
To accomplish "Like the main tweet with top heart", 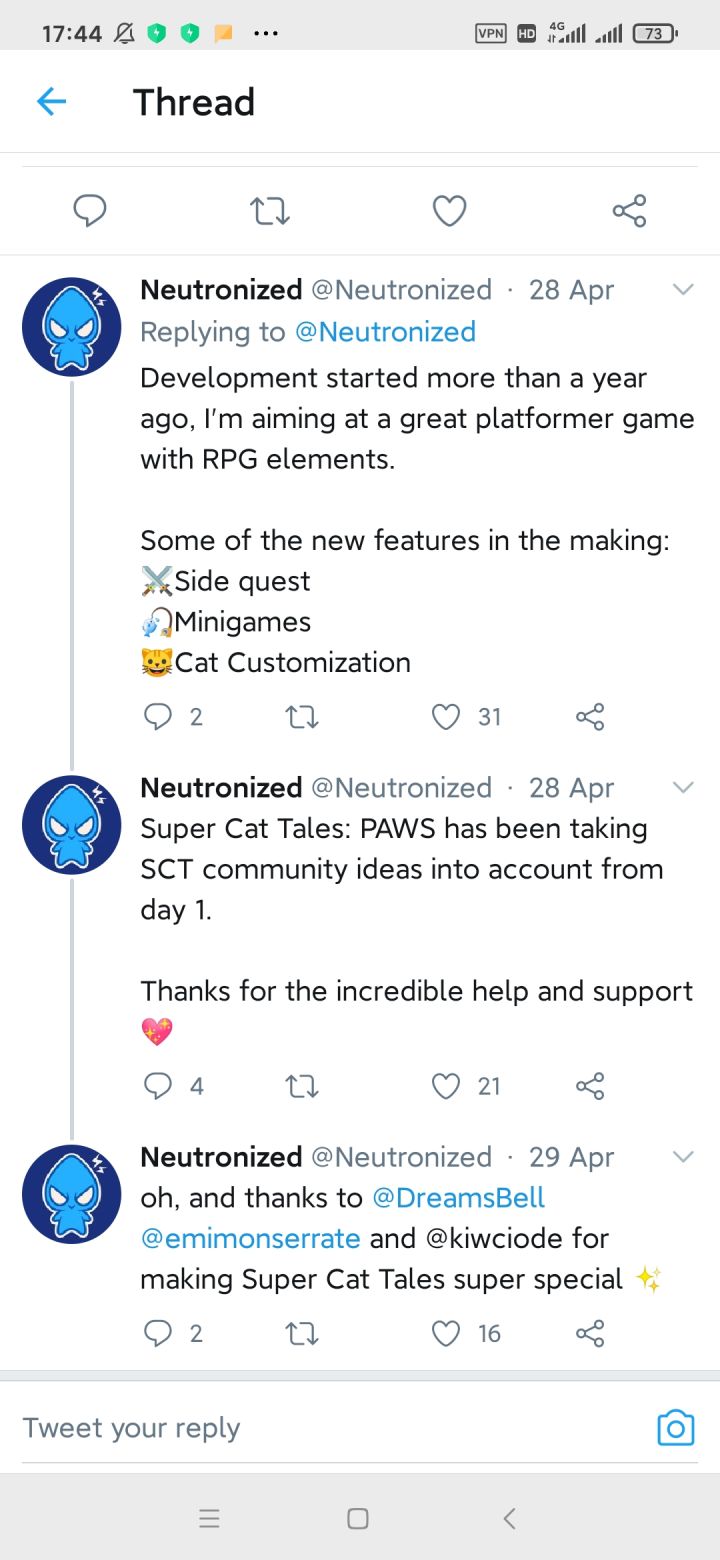I will tap(449, 210).
